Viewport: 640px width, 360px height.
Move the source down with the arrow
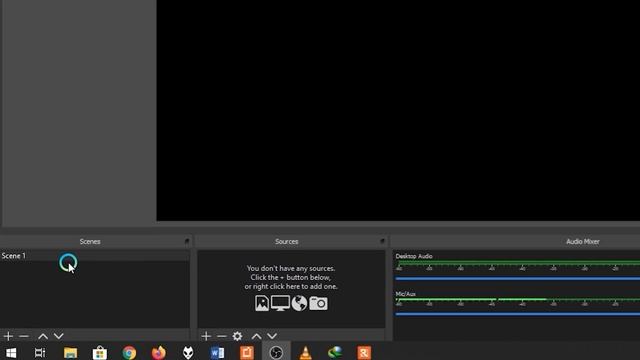point(272,336)
